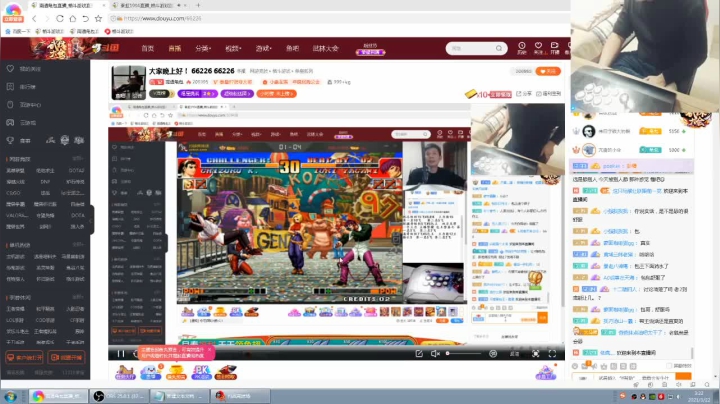The height and width of the screenshot is (404, 720).
Task: Open 鱼吧 in the Douyu navigation
Action: [x=292, y=48]
